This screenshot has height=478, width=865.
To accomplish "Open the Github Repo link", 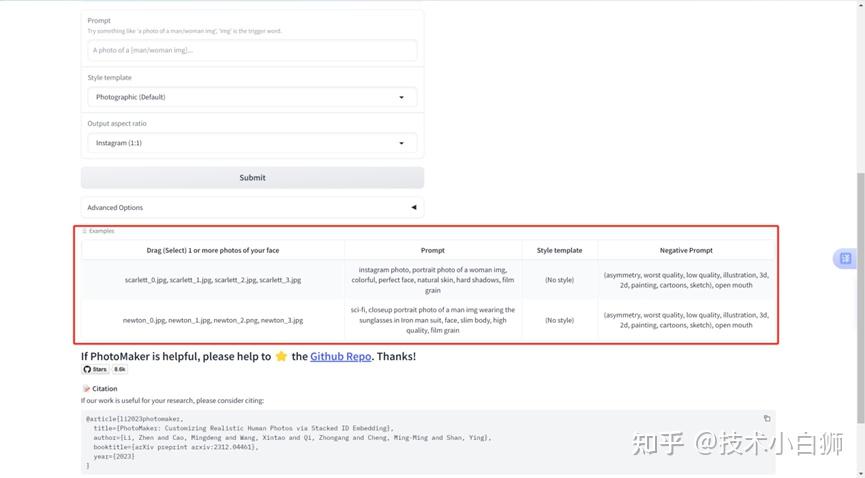I will click(341, 356).
